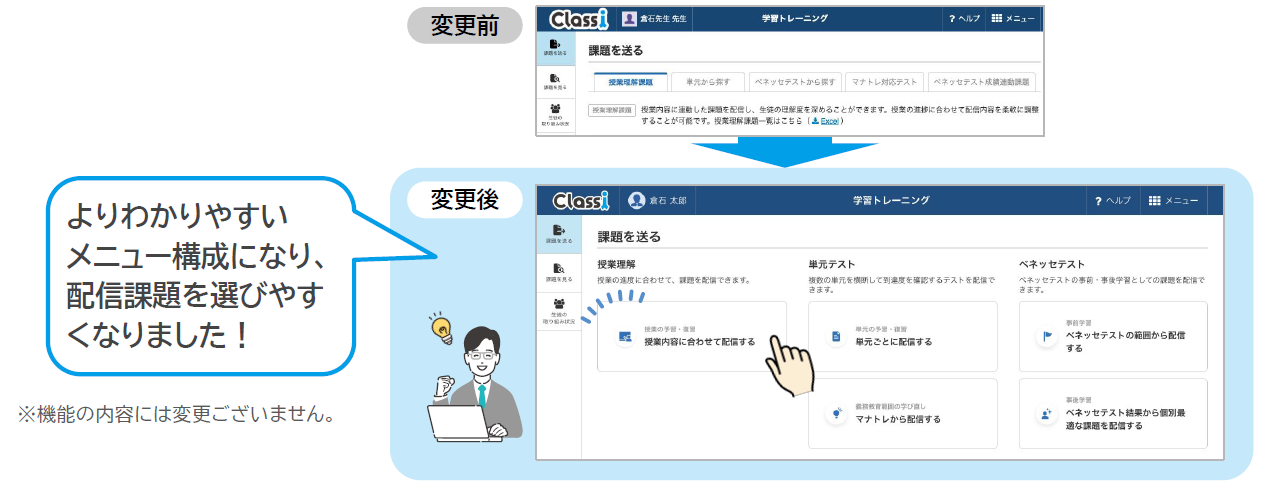The height and width of the screenshot is (490, 1288).
Task: Open ヘルプ in the 変更後 header
Action: [x=1113, y=201]
